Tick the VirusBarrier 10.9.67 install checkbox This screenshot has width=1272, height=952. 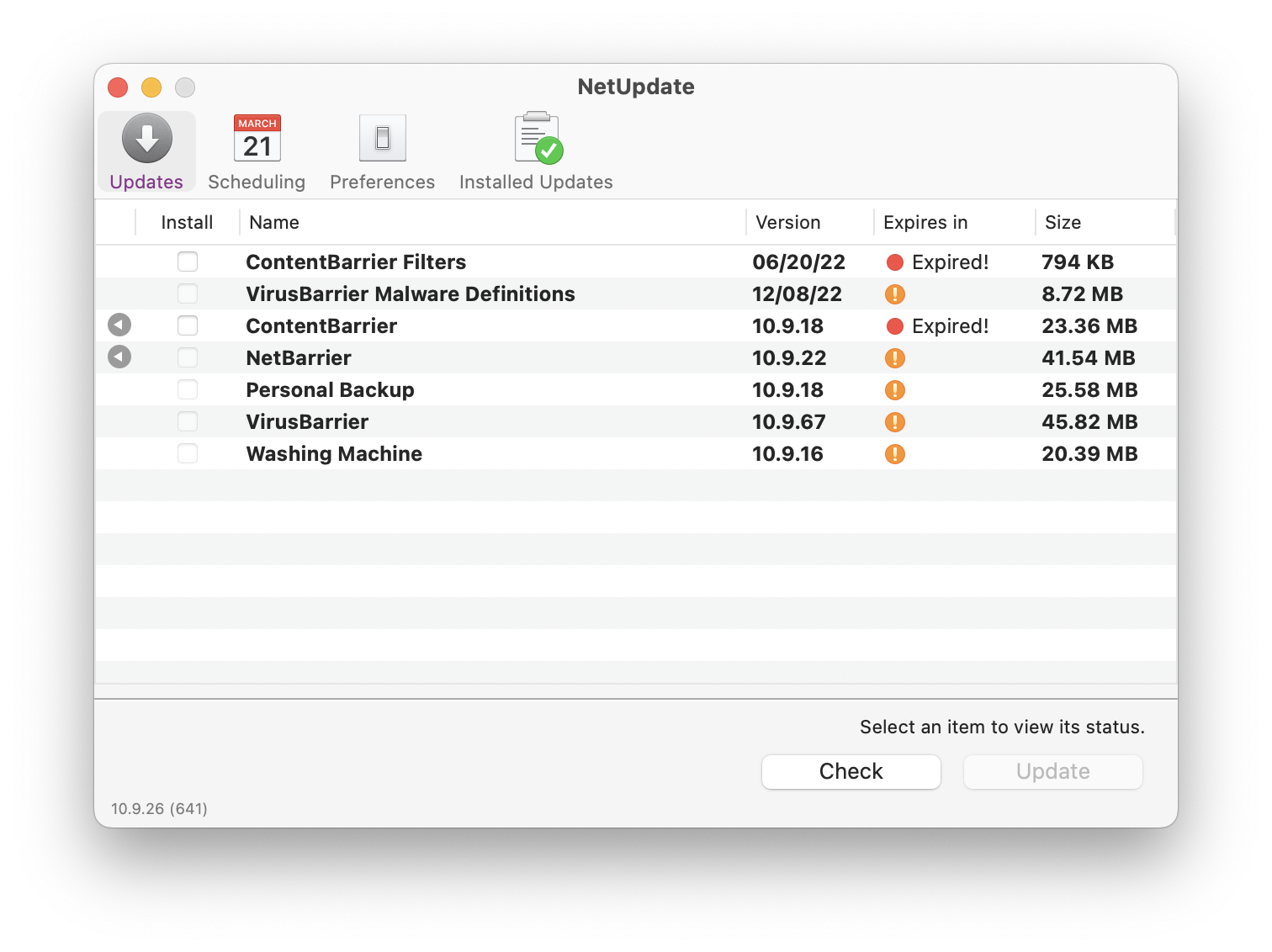click(188, 421)
